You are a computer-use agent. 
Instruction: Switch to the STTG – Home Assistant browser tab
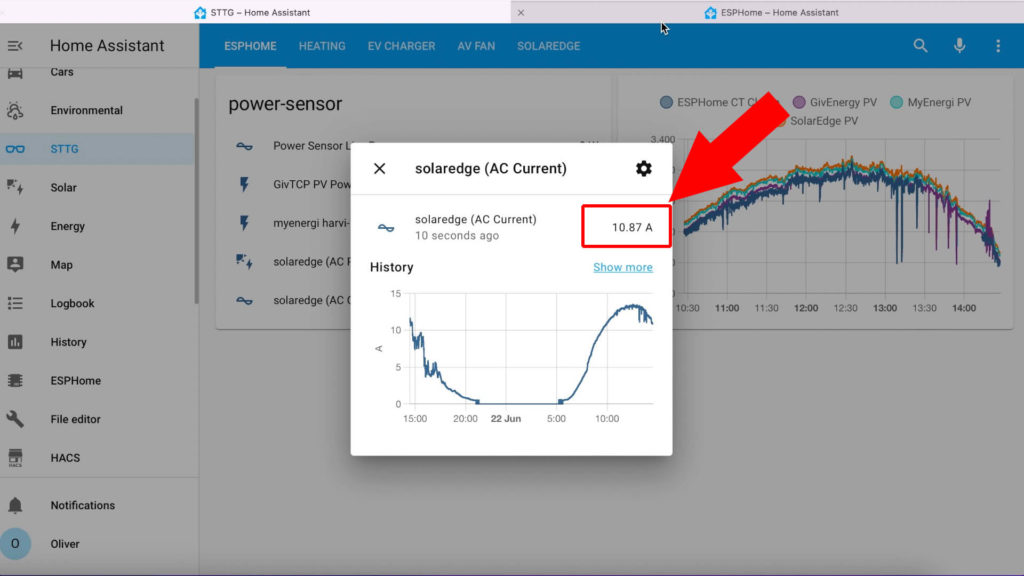coord(255,12)
